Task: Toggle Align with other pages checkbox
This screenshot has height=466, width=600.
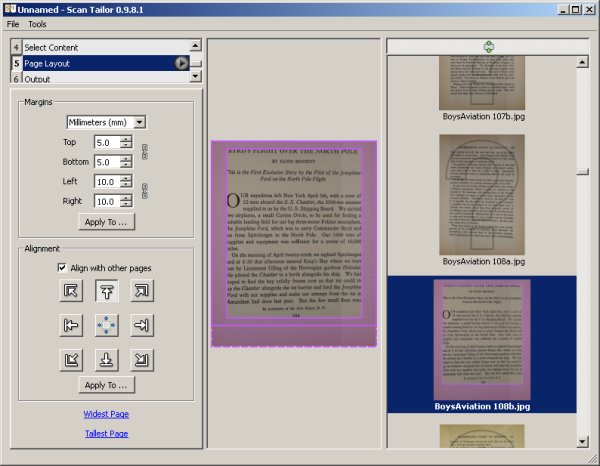Action: (62, 267)
